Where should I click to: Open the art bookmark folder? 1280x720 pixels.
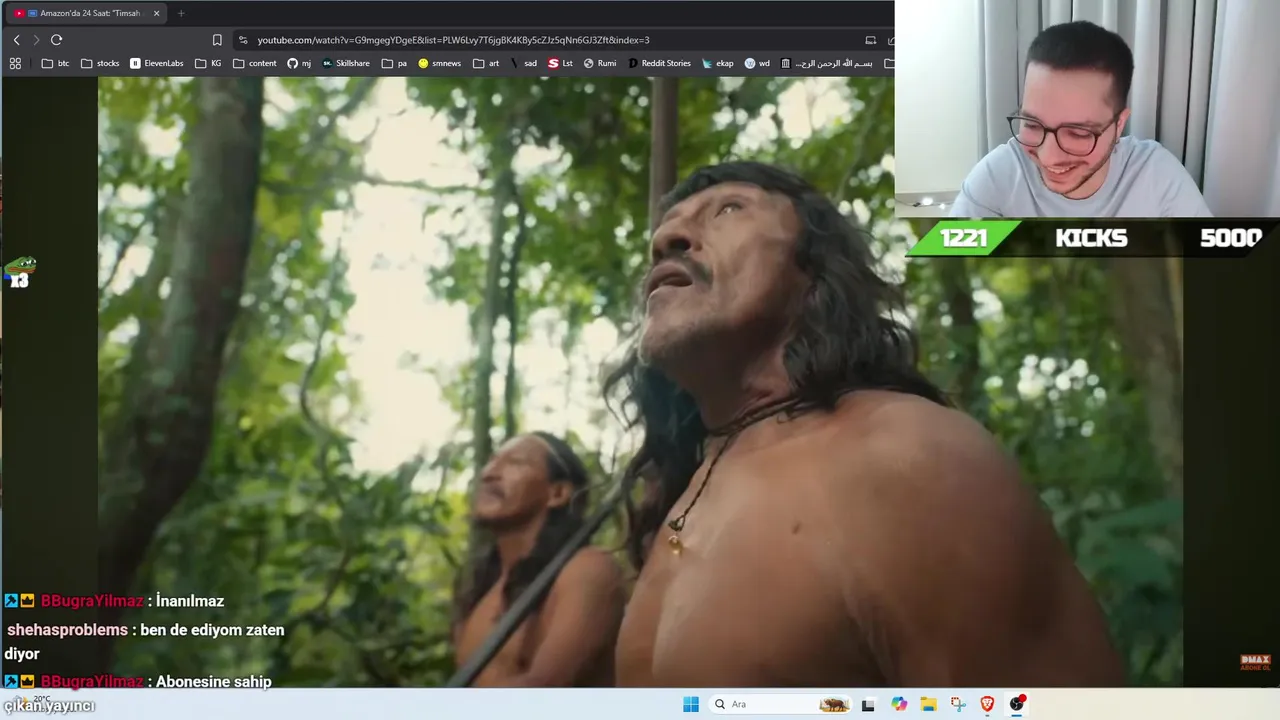click(486, 63)
